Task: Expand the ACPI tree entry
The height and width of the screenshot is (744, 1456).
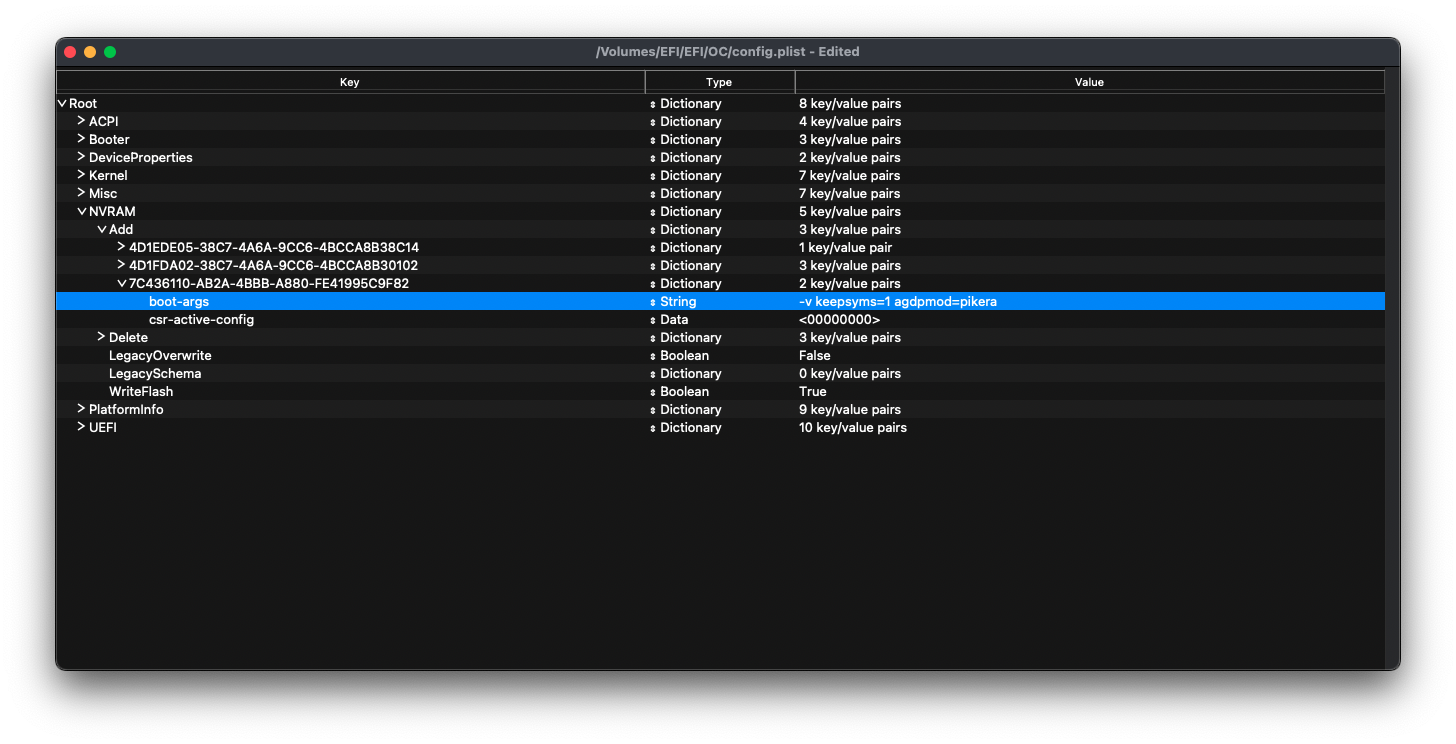Action: click(x=82, y=121)
